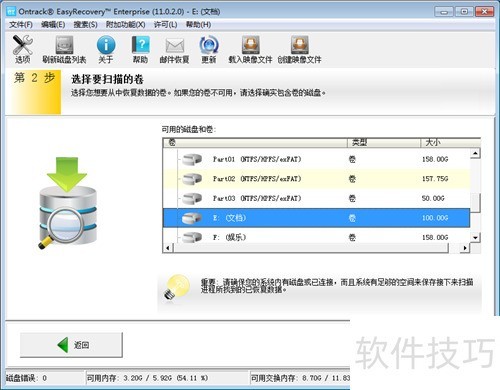
Task: Click the 157.75G size cell
Action: coord(435,179)
